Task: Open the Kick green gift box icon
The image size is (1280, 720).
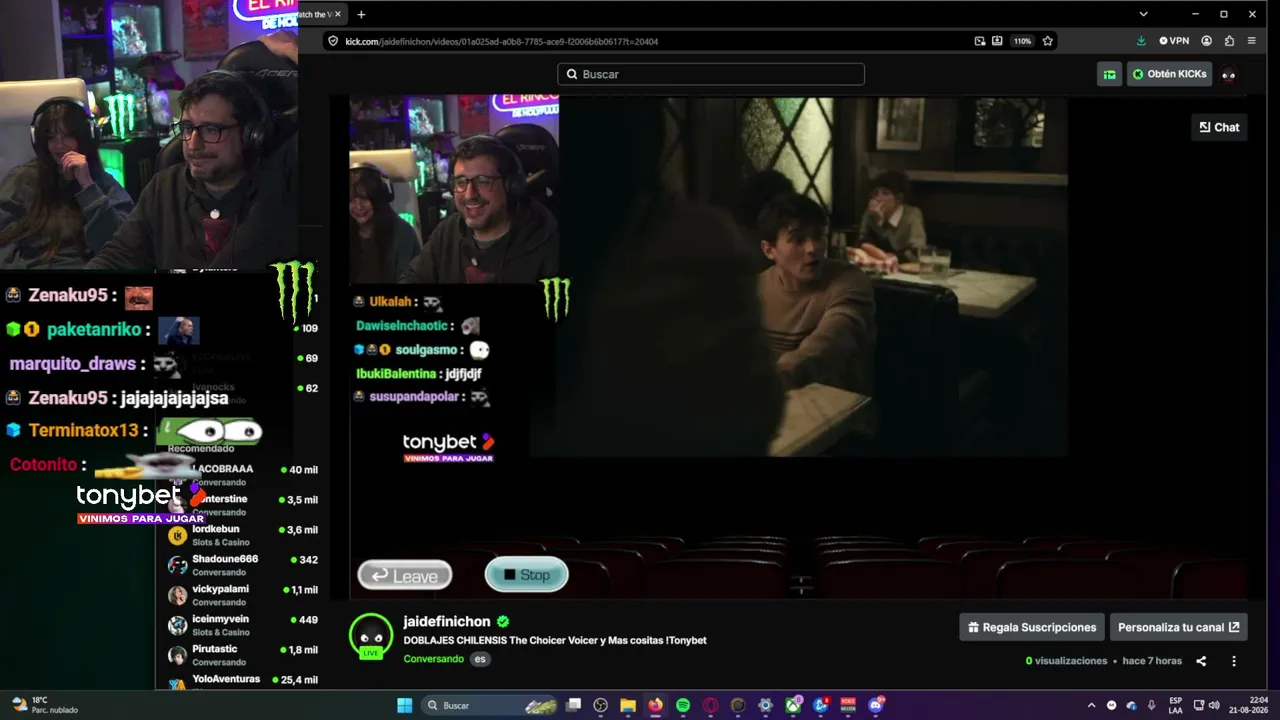Action: click(1109, 74)
